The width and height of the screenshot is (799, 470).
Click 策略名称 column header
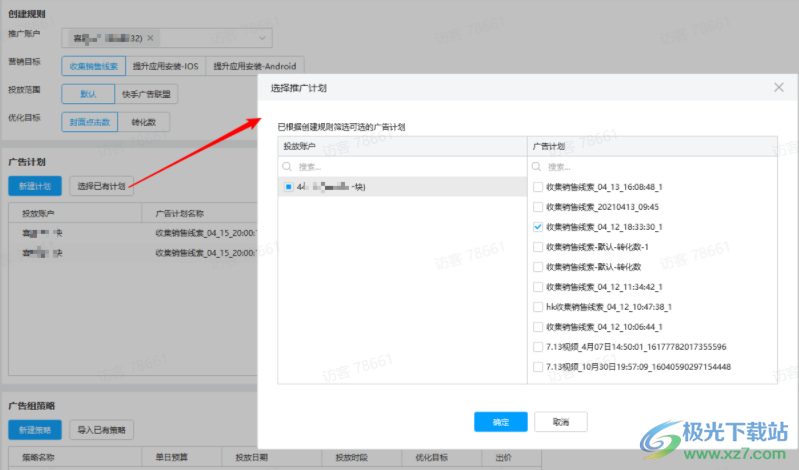[x=38, y=457]
